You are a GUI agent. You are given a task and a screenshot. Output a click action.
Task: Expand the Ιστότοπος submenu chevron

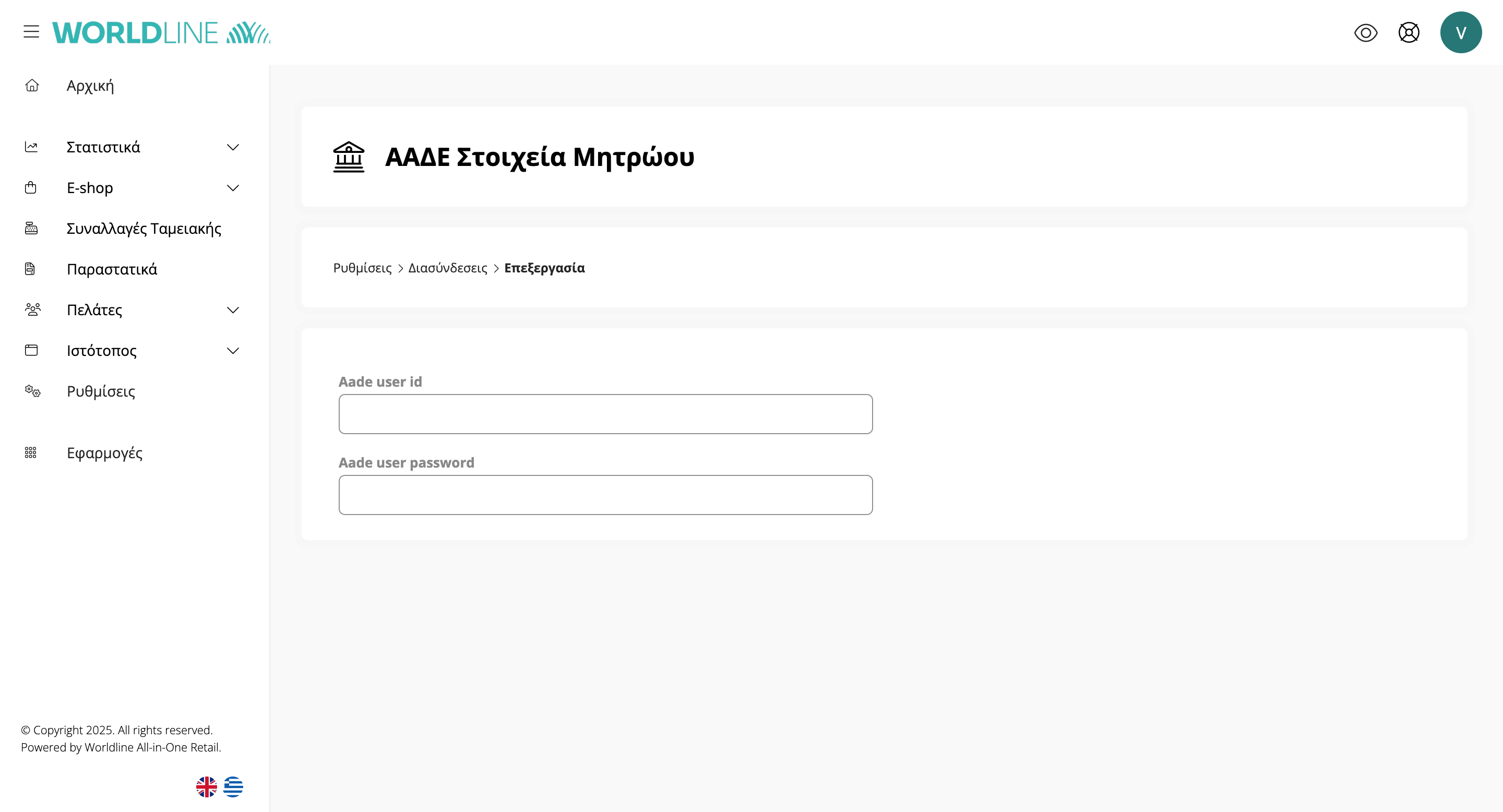233,351
